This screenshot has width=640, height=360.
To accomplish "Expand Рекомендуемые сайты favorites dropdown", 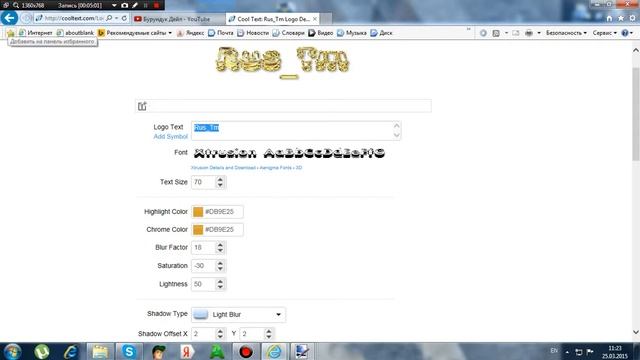I will pyautogui.click(x=170, y=33).
